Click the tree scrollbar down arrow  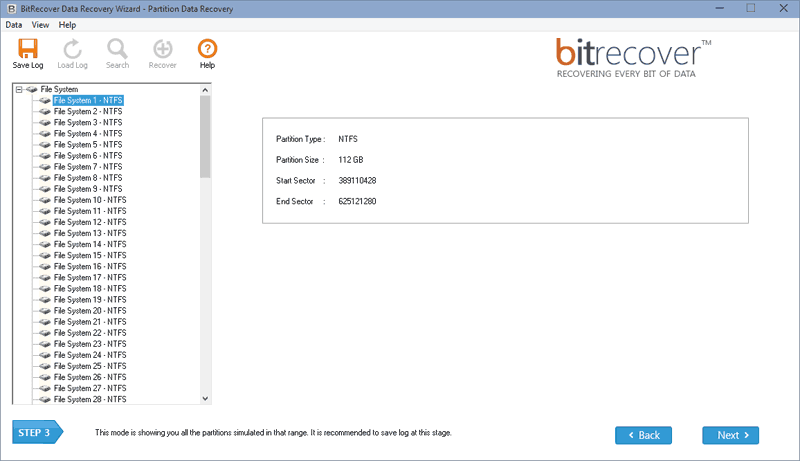(x=205, y=399)
